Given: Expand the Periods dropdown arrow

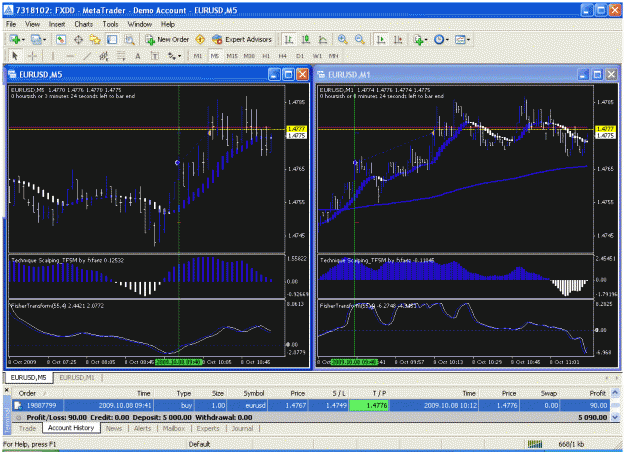Looking at the screenshot, I should [x=447, y=39].
